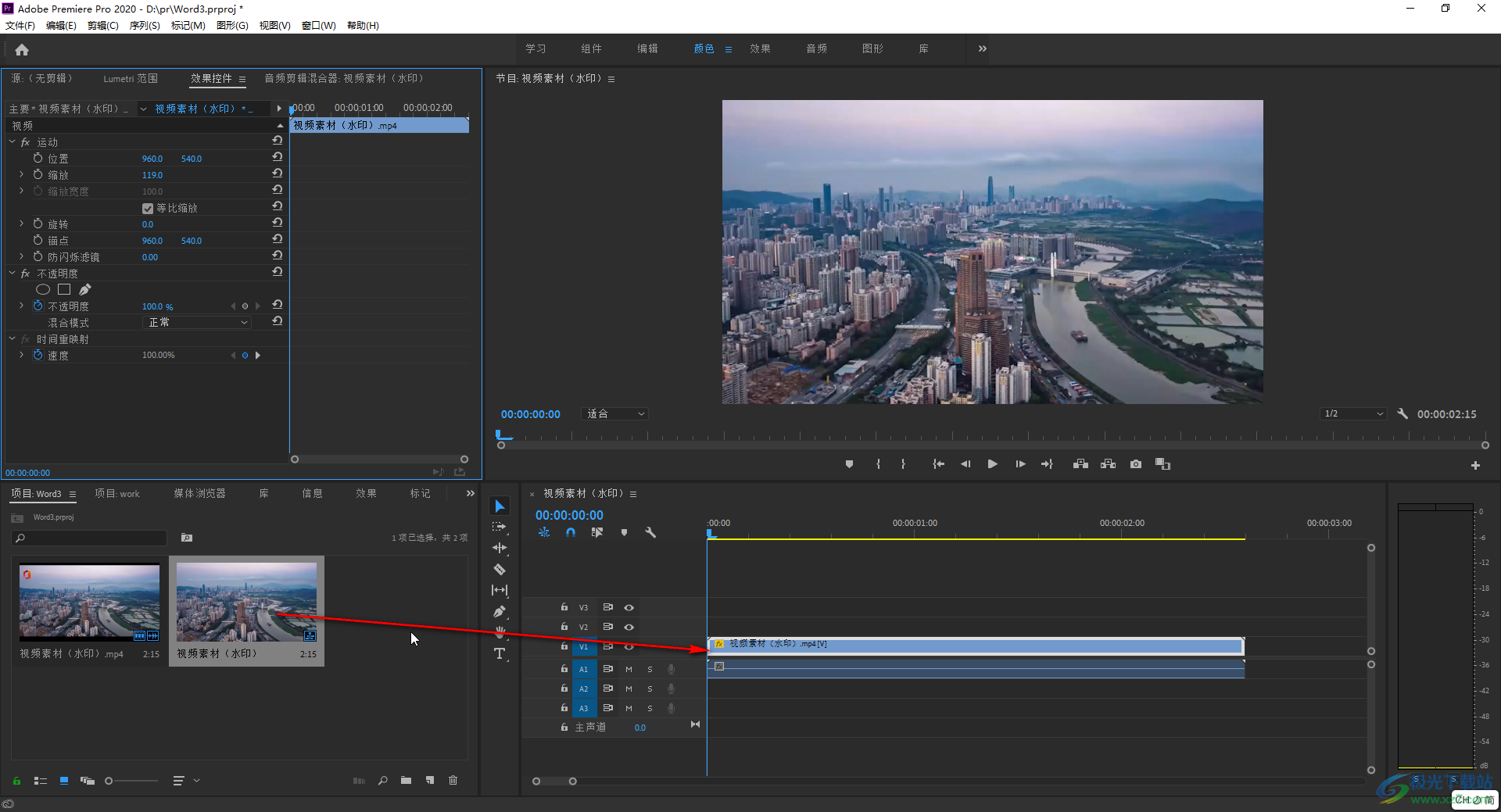The image size is (1501, 812).
Task: Open playback resolution 1/2 dropdown
Action: click(x=1353, y=413)
